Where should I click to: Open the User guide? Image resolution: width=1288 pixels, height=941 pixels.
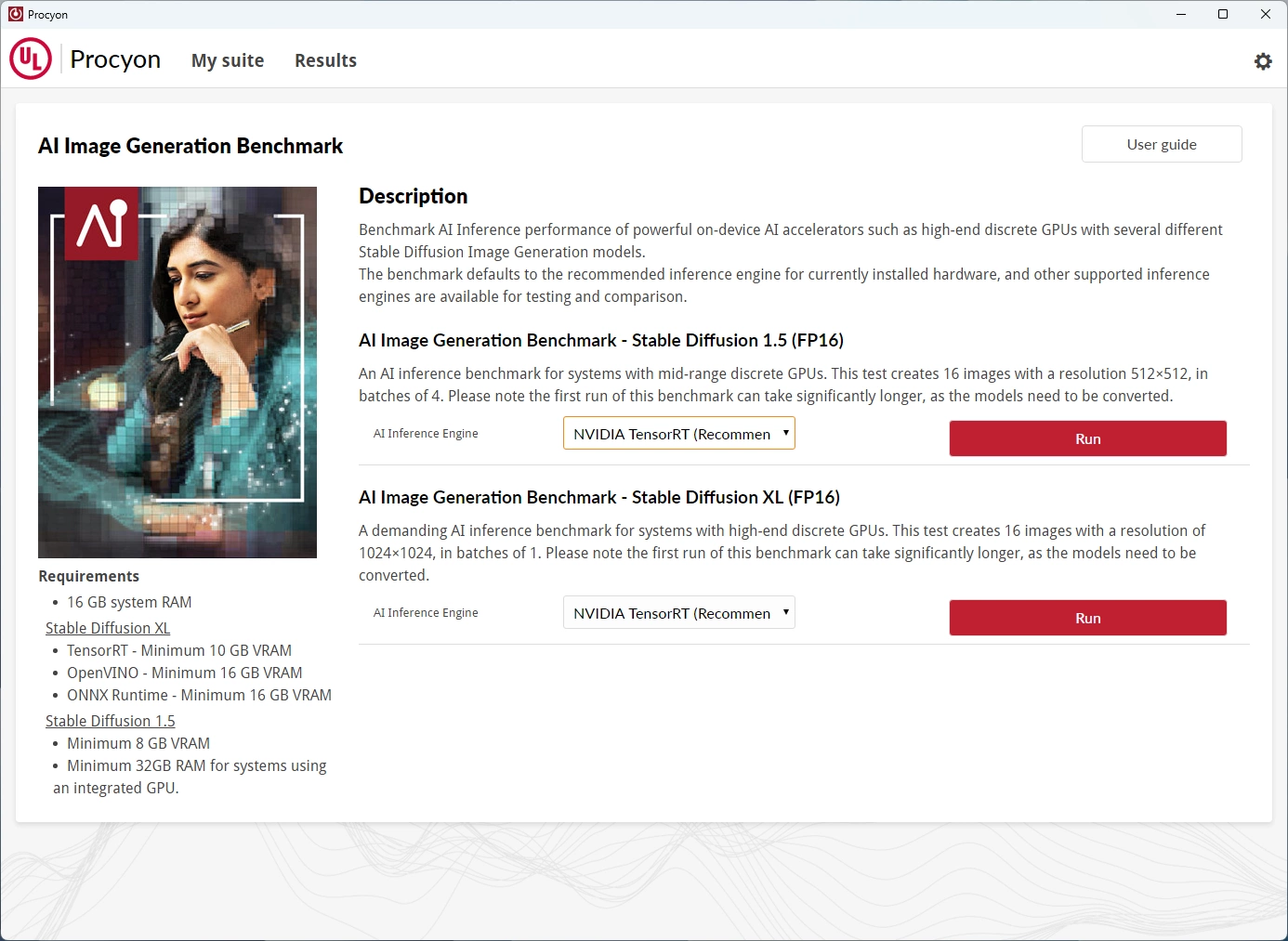pos(1162,144)
